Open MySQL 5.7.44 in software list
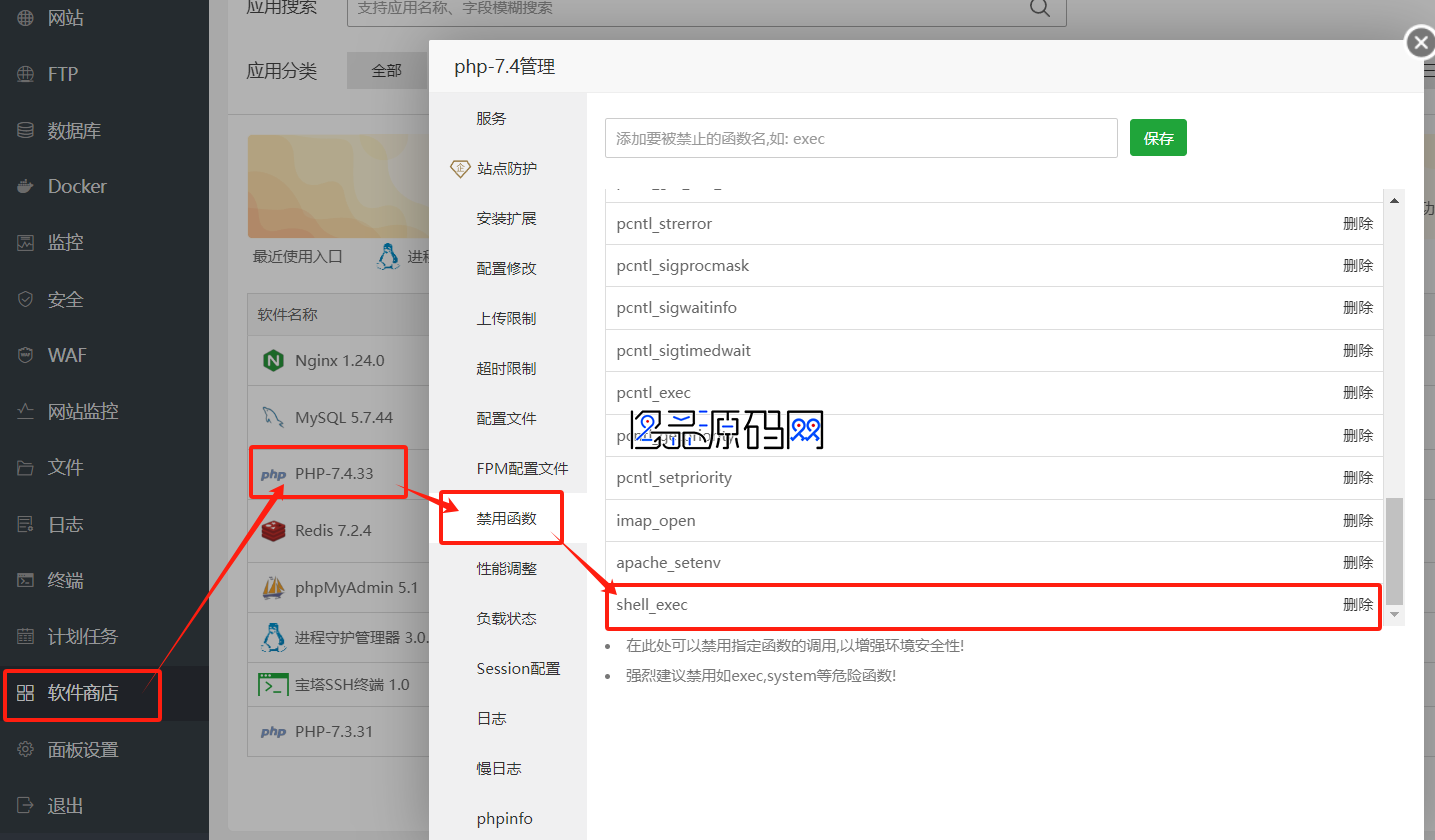Screen dimensions: 1435x840 pos(344,417)
